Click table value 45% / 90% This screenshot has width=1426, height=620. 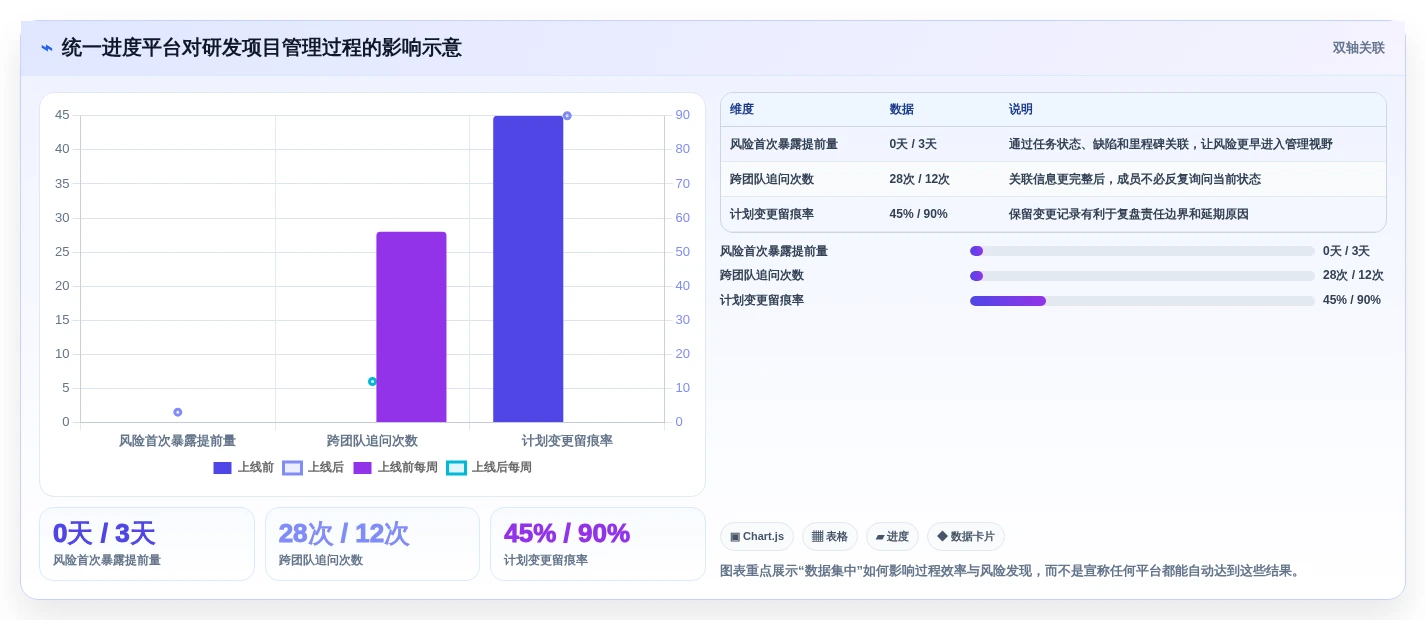(x=918, y=215)
